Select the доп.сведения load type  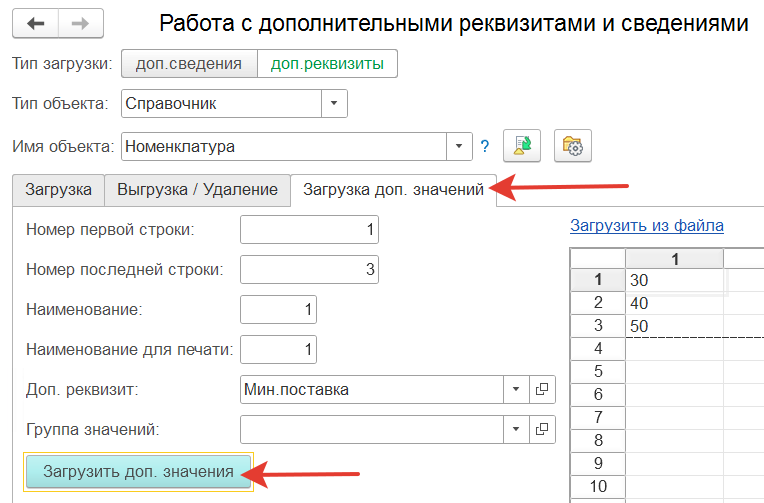[x=189, y=63]
